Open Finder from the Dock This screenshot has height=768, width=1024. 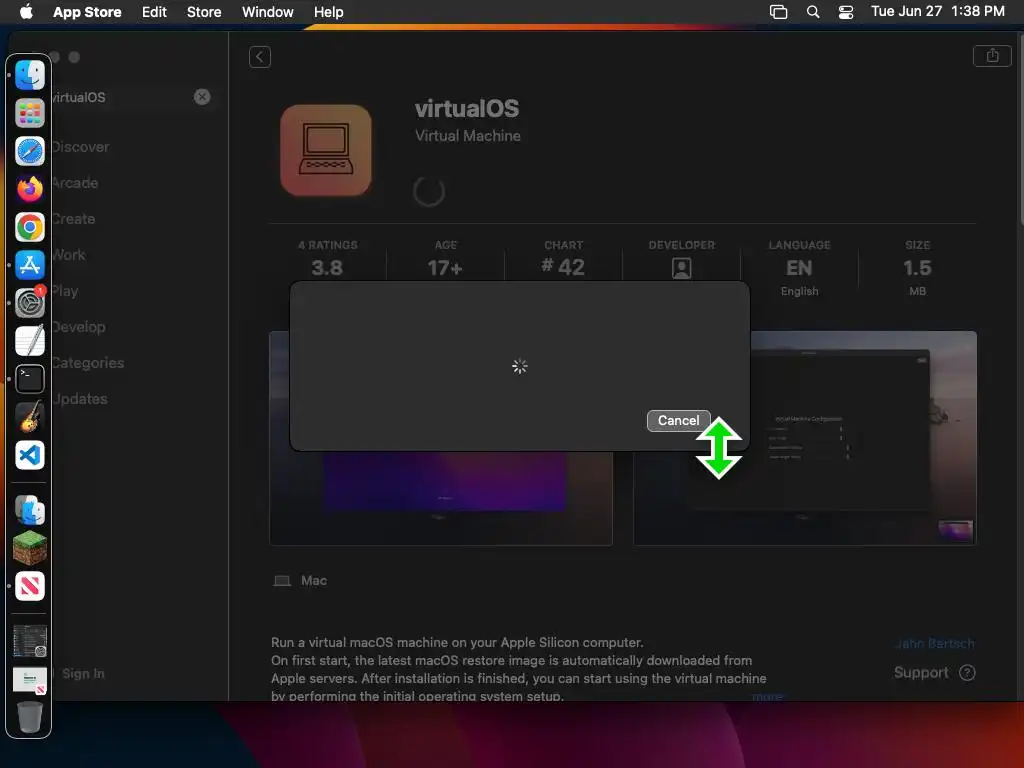[x=30, y=74]
